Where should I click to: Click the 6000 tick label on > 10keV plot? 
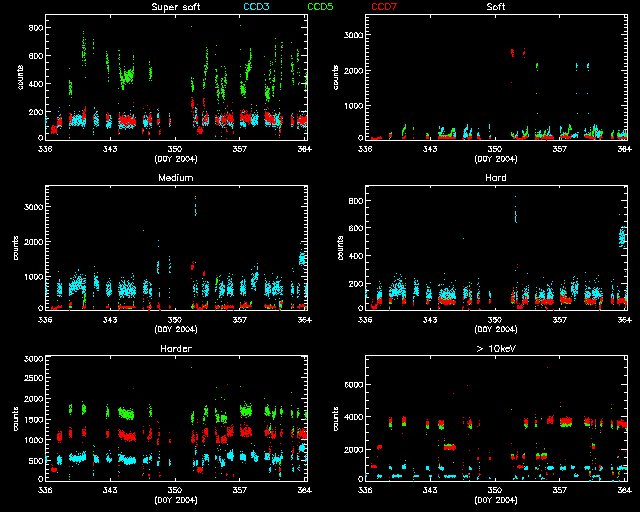click(x=353, y=385)
